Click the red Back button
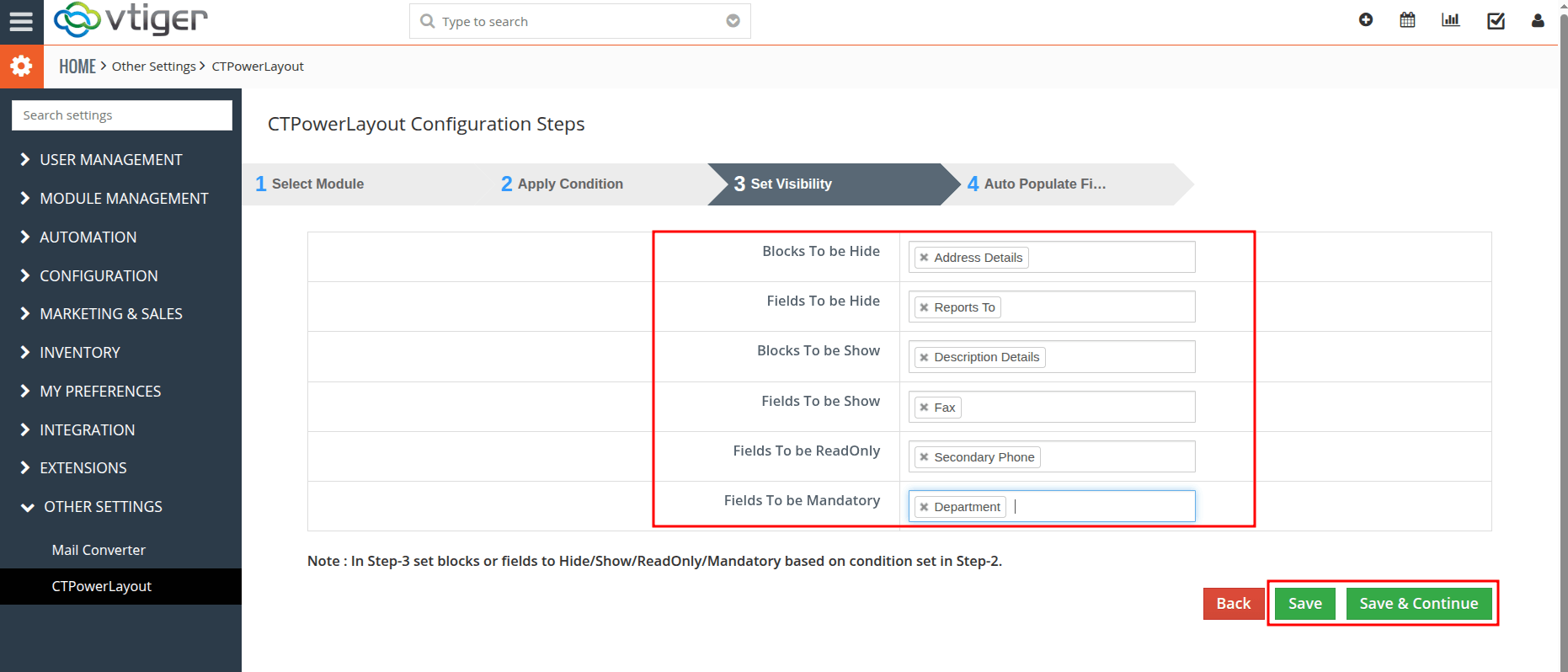1568x672 pixels. tap(1234, 604)
